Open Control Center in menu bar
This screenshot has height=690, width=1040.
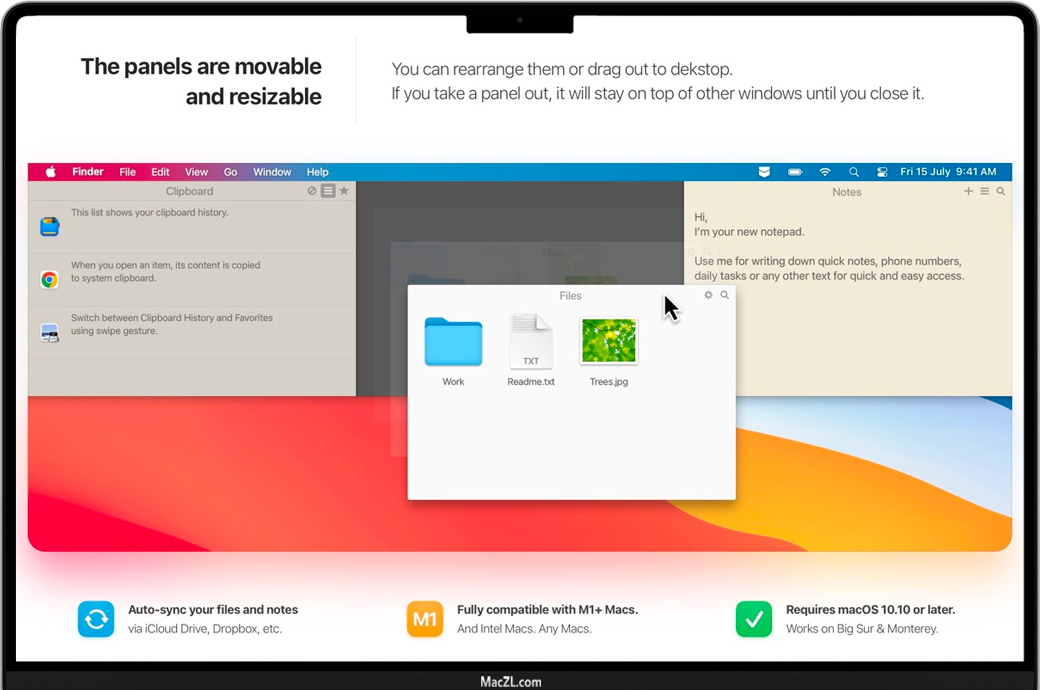point(882,172)
